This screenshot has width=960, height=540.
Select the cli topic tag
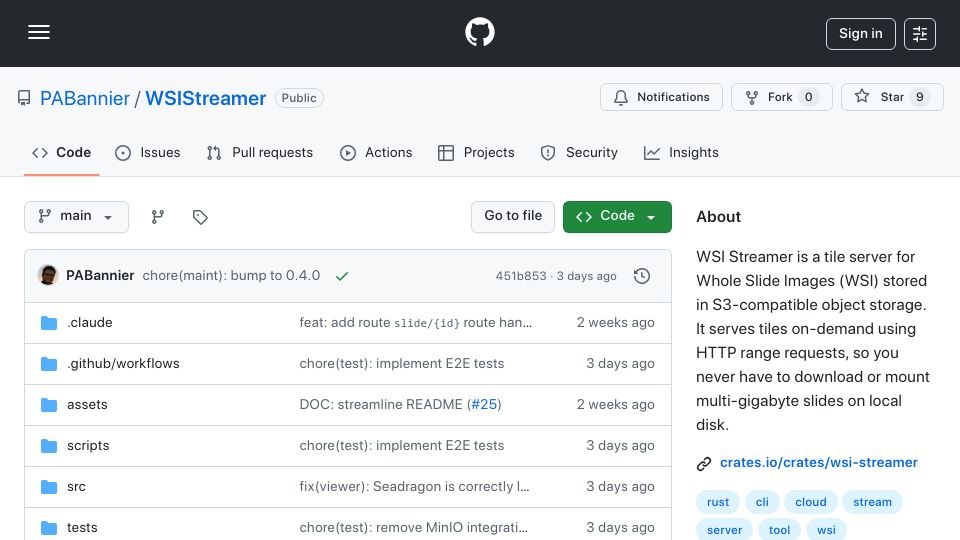point(762,502)
